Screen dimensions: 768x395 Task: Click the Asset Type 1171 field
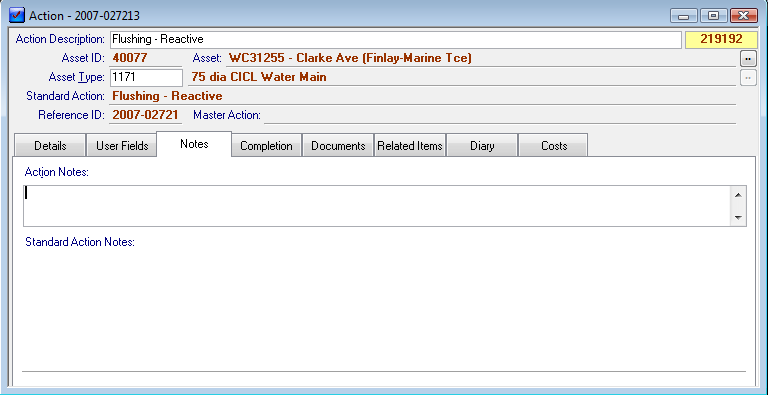[x=146, y=77]
